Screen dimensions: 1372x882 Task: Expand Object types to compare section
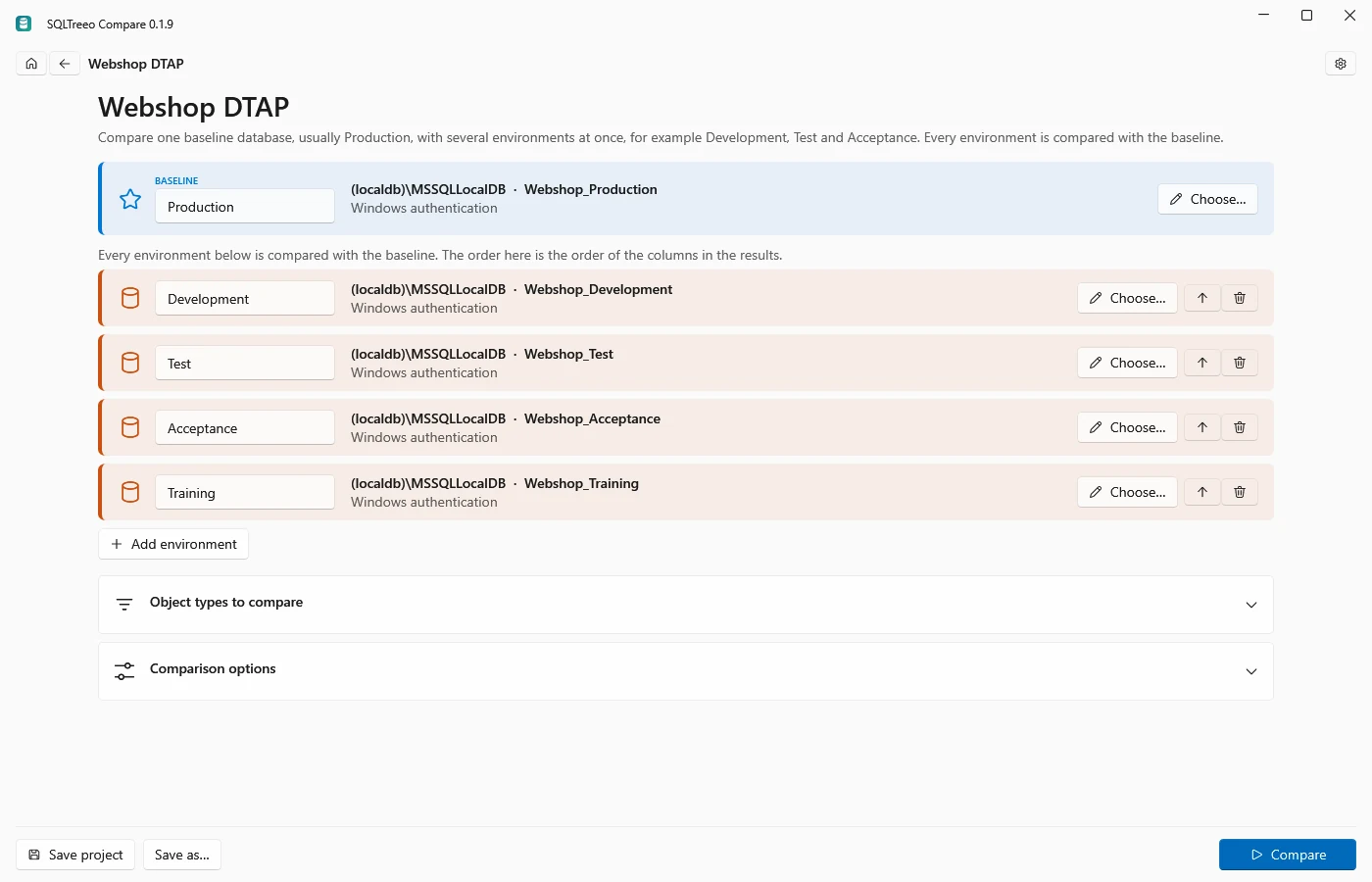click(686, 605)
